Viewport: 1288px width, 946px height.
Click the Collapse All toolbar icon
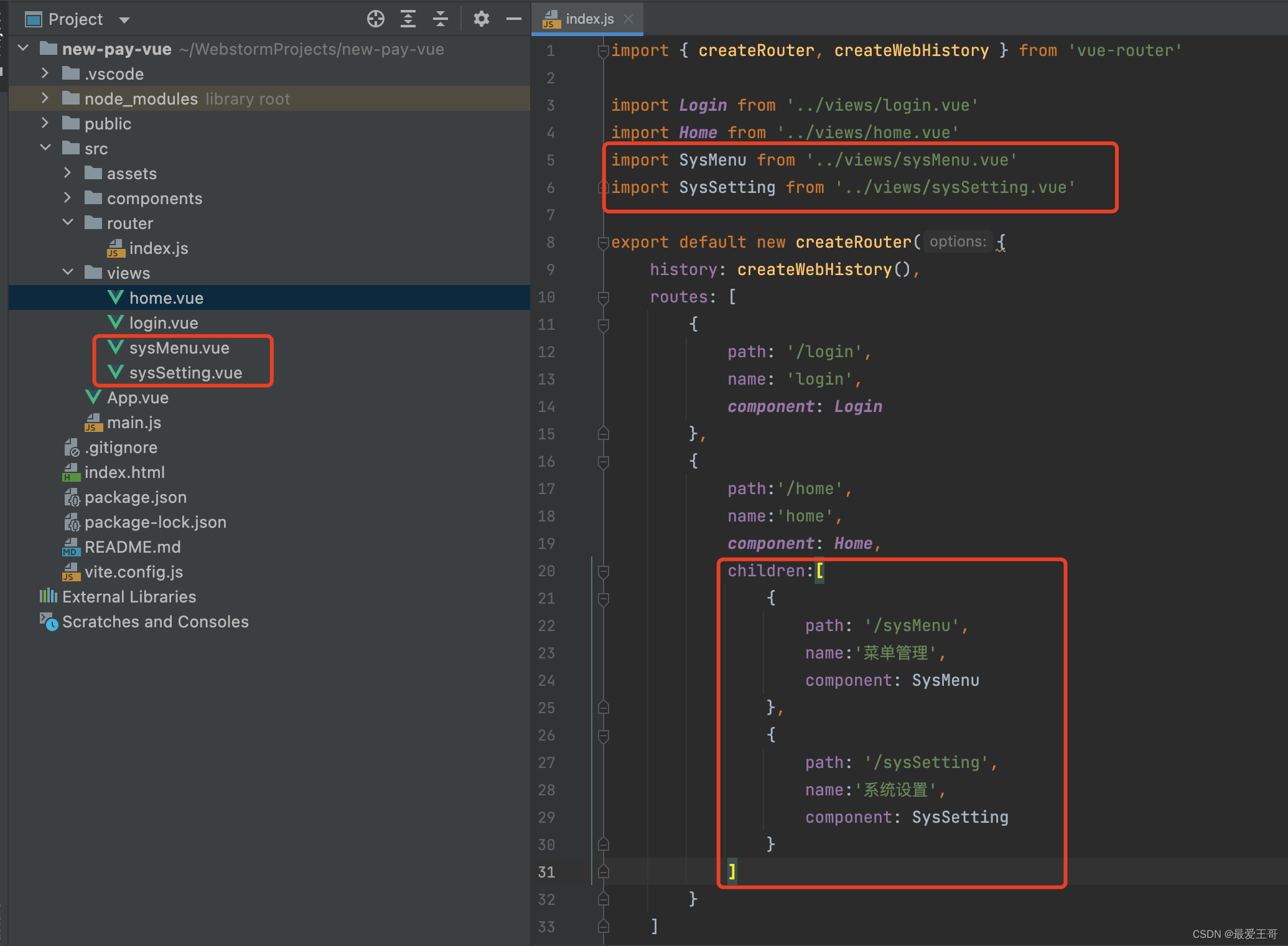coord(440,19)
